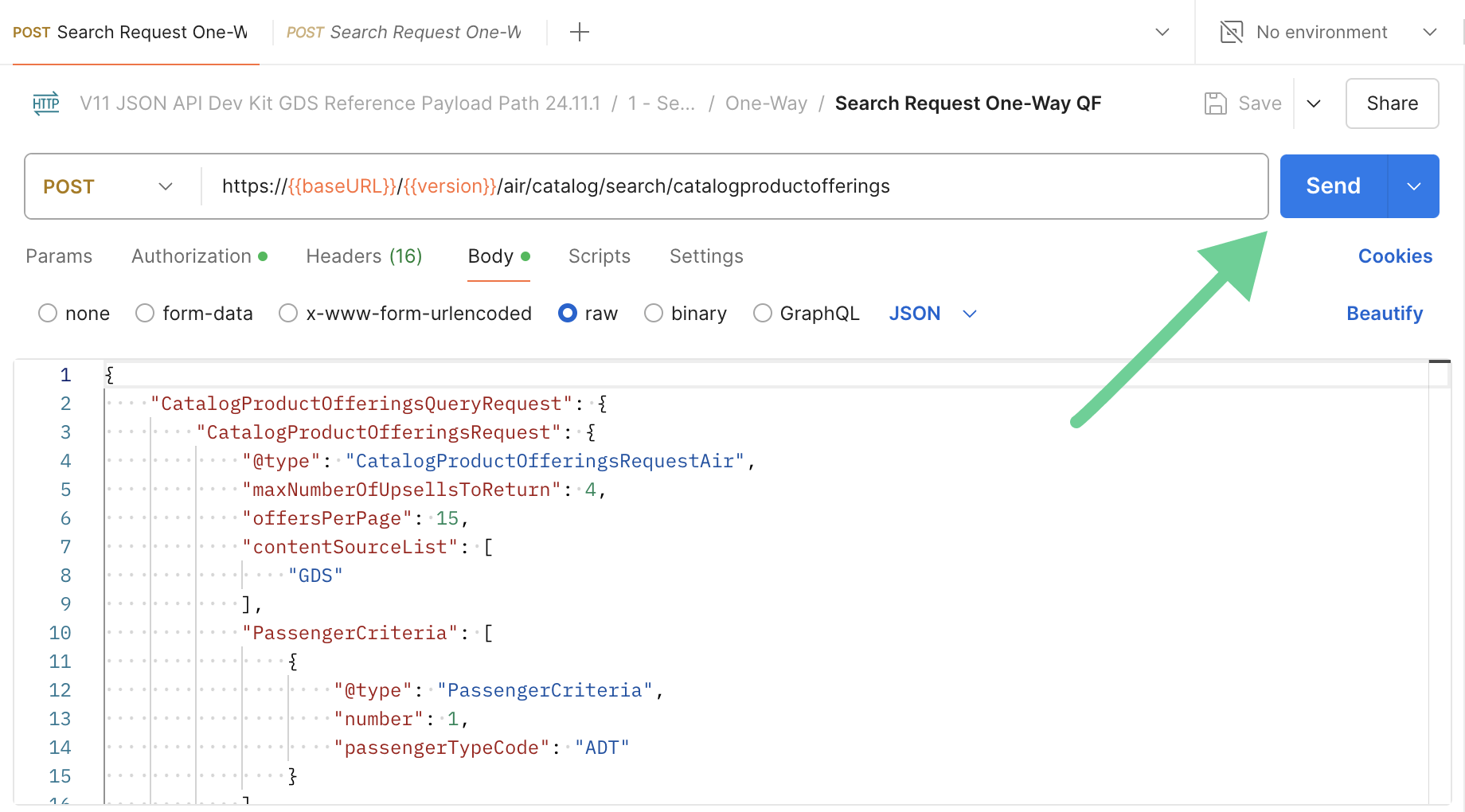
Task: Select the none body type
Action: [x=48, y=314]
